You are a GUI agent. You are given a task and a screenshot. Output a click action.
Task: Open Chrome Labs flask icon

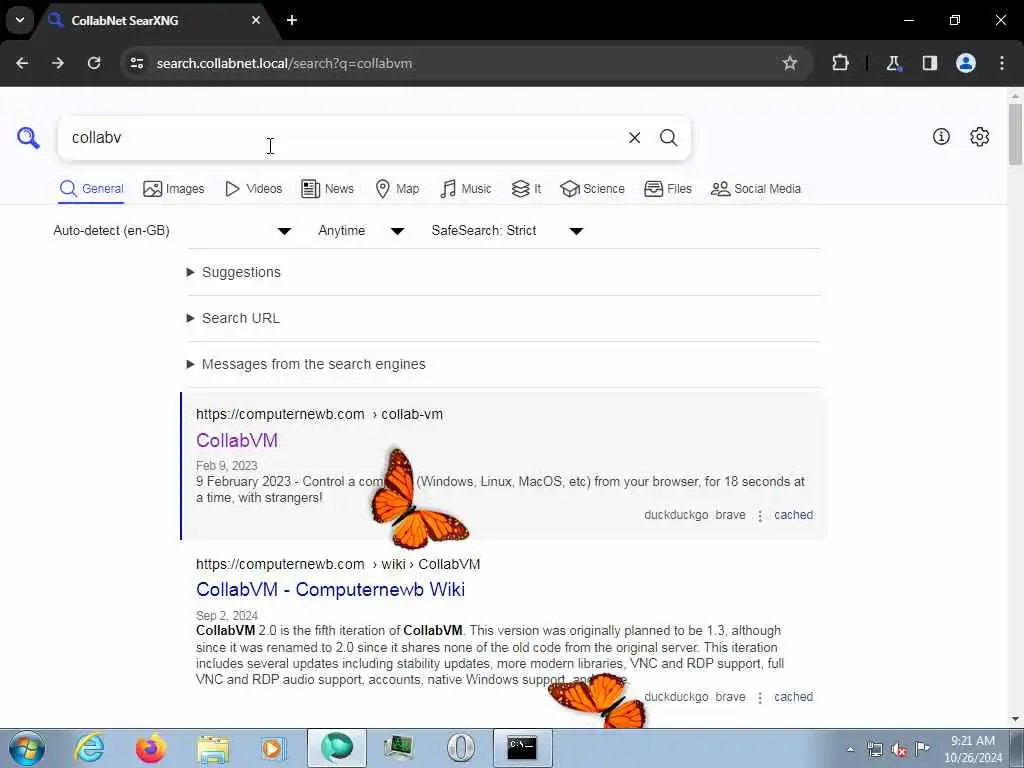(893, 63)
